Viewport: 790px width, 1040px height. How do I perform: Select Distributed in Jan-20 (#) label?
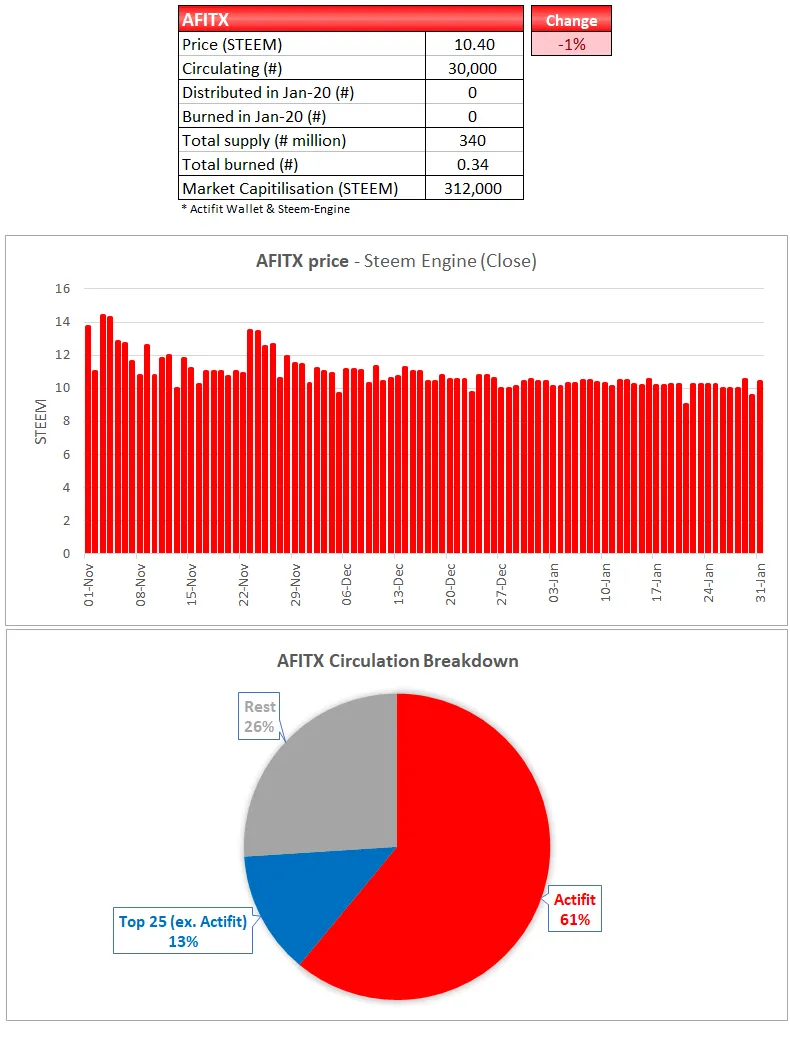coord(268,92)
